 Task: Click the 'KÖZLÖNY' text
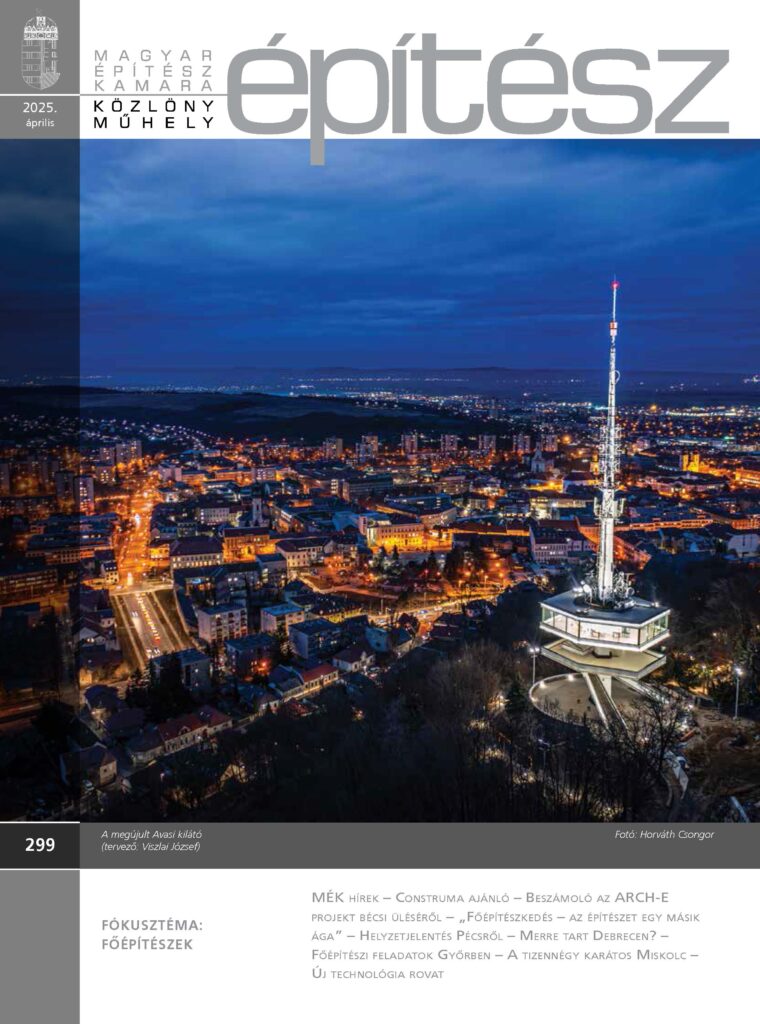pos(154,104)
